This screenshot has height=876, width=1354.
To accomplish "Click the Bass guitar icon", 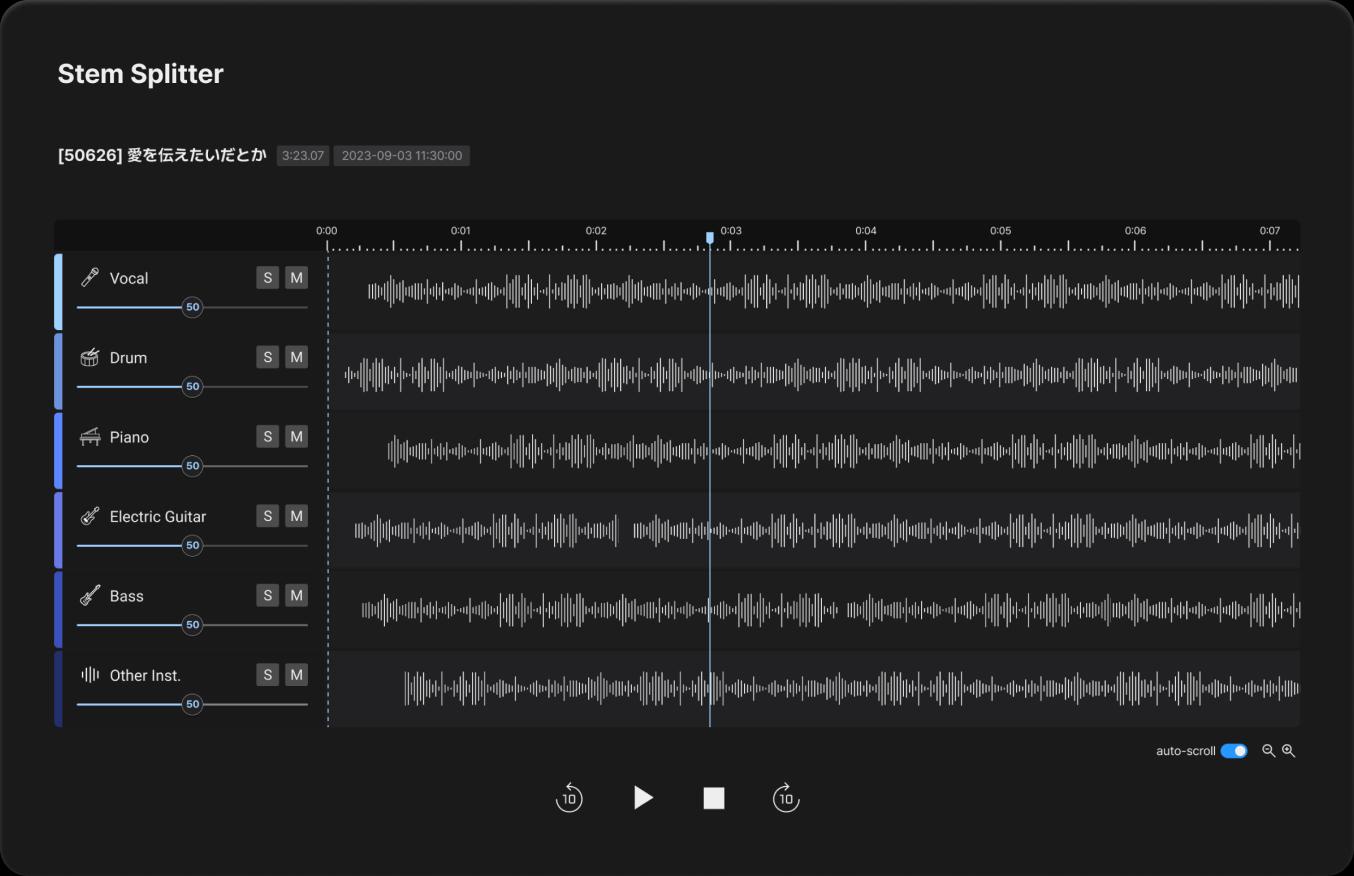I will point(90,596).
